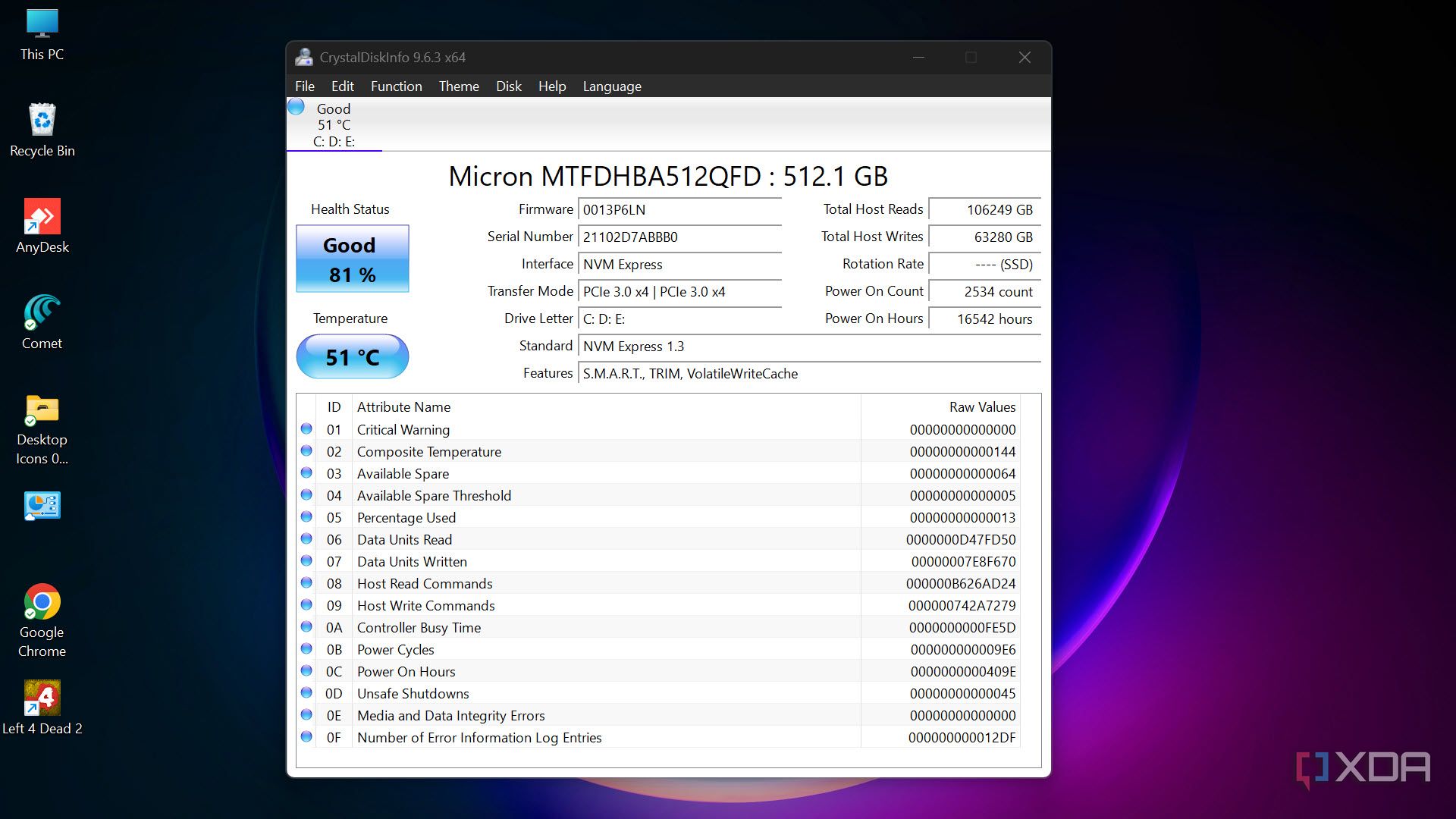Image resolution: width=1456 pixels, height=819 pixels.
Task: Click the Total Host Reads value 106249 GB
Action: pyautogui.click(x=984, y=210)
